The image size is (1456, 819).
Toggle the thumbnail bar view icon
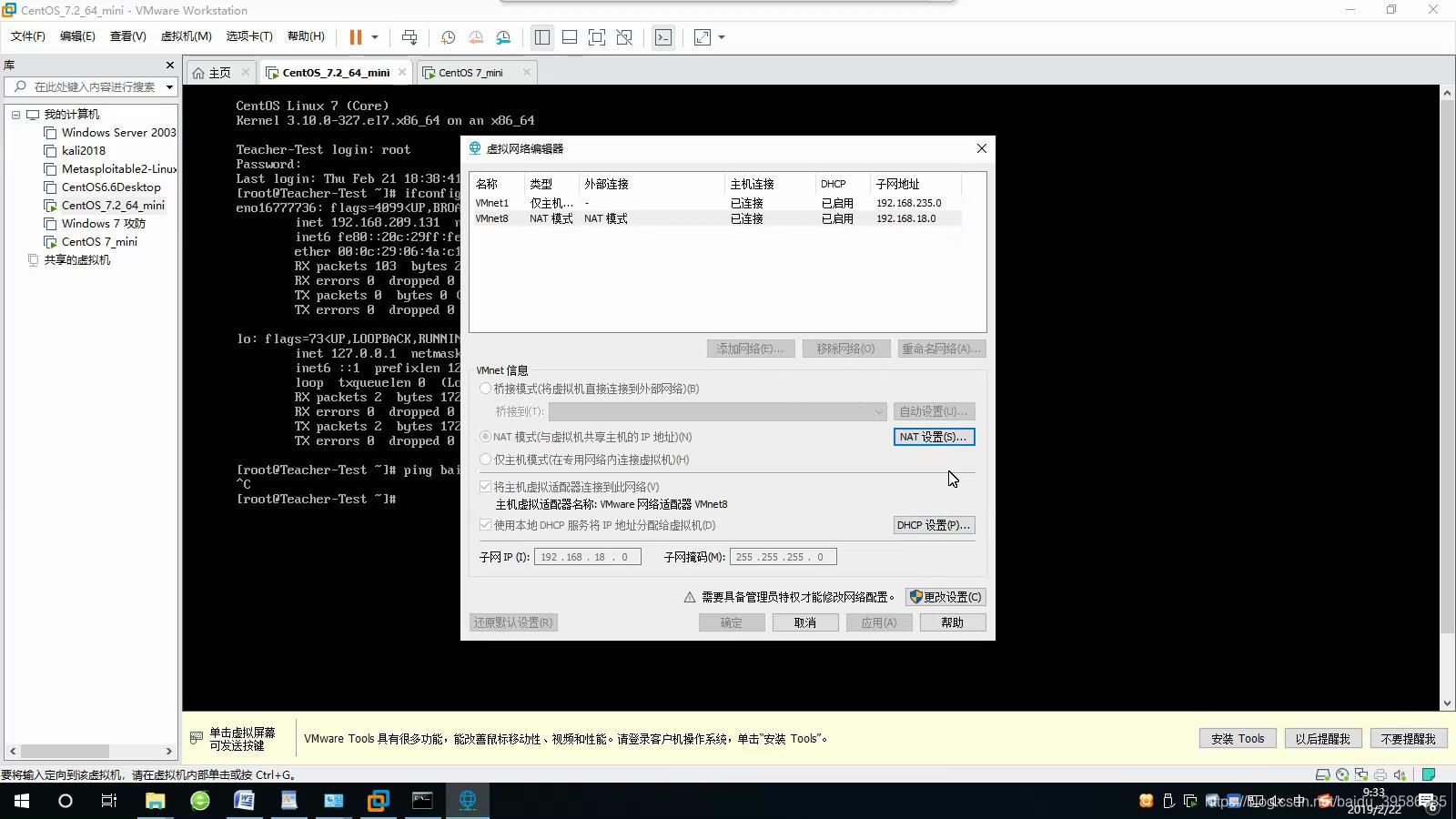click(x=570, y=37)
